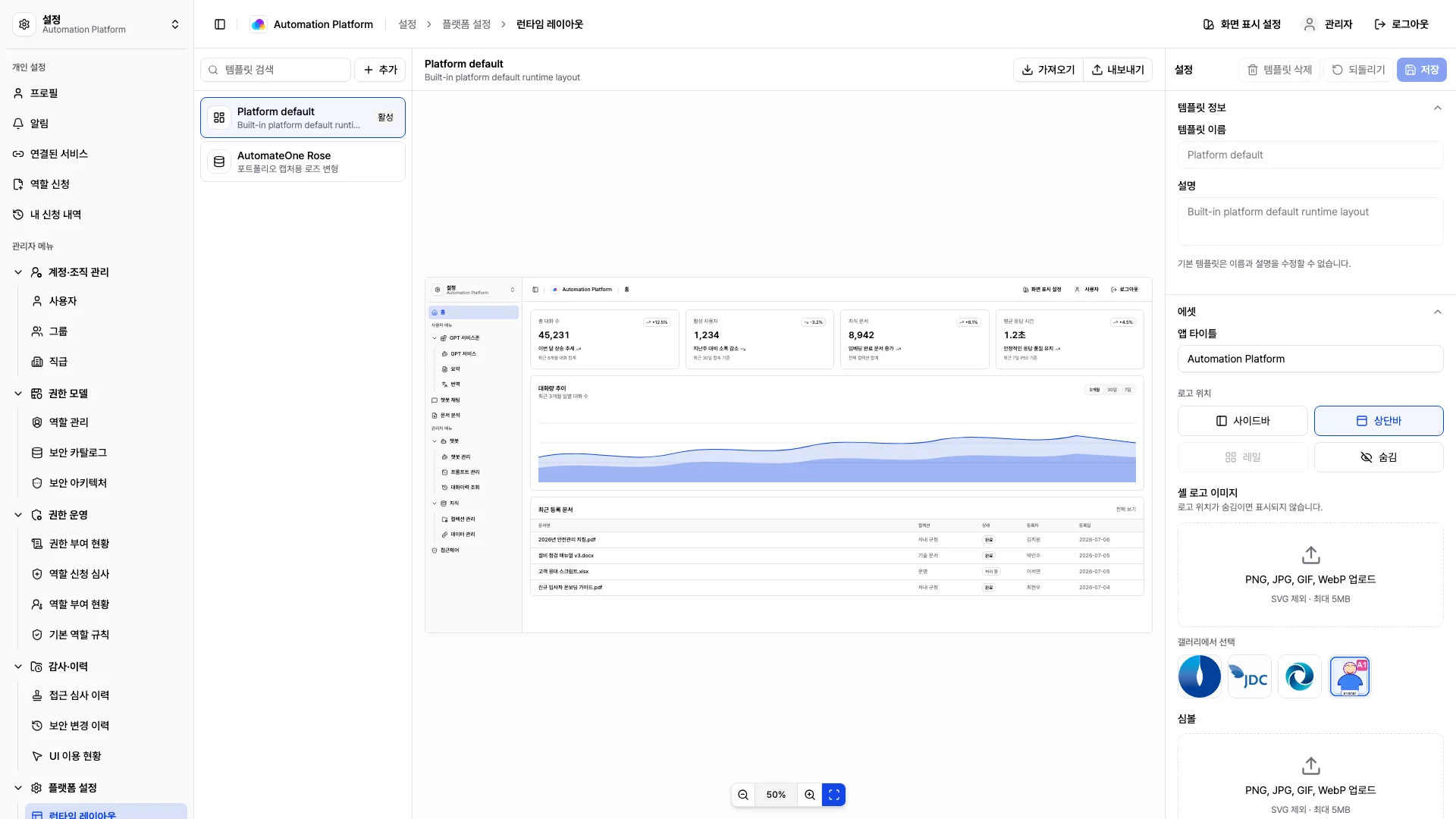Edit the 앱 타이틀 input field
Screen dimensions: 1456x819
click(x=1310, y=359)
